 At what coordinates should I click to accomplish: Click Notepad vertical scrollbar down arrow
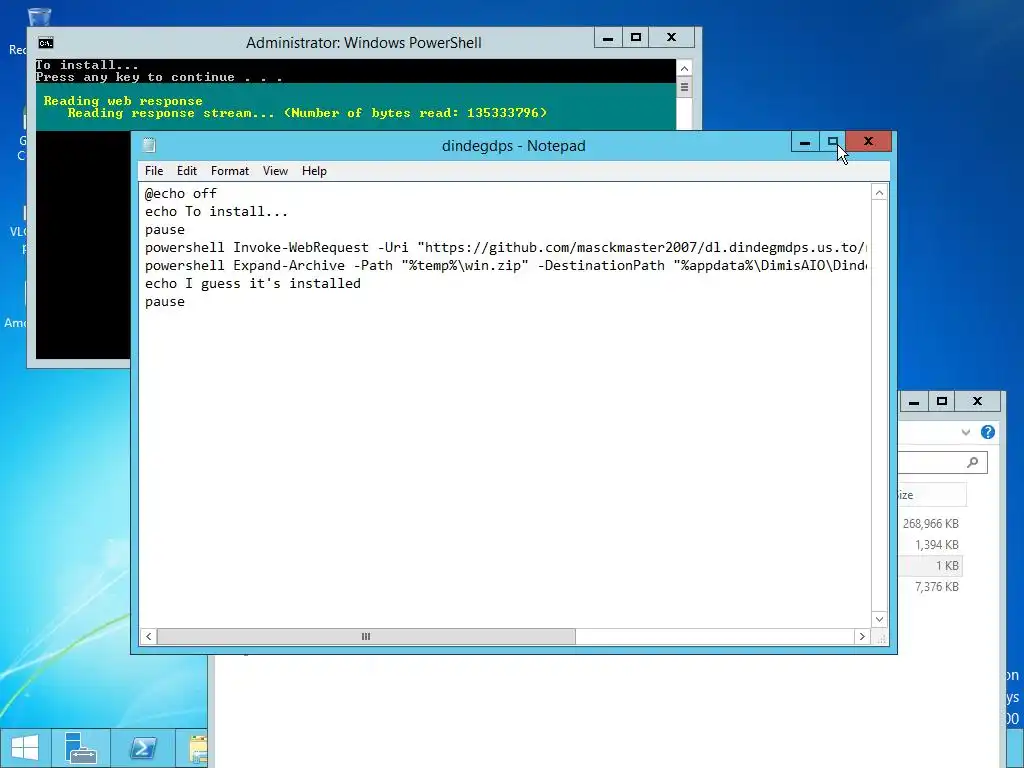click(x=879, y=619)
